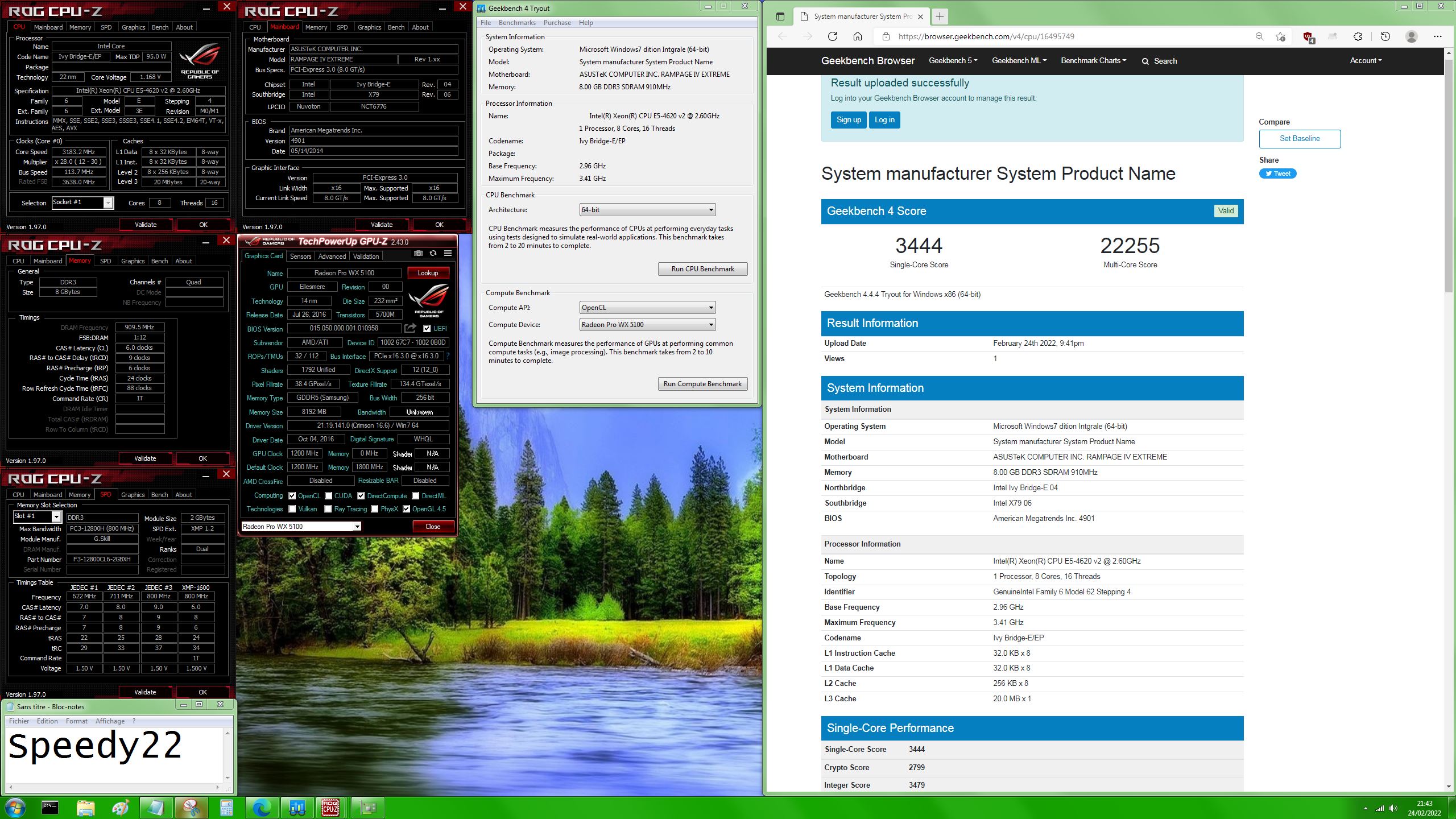Switch to ROG CPU-Z taskbar icon

click(x=331, y=807)
